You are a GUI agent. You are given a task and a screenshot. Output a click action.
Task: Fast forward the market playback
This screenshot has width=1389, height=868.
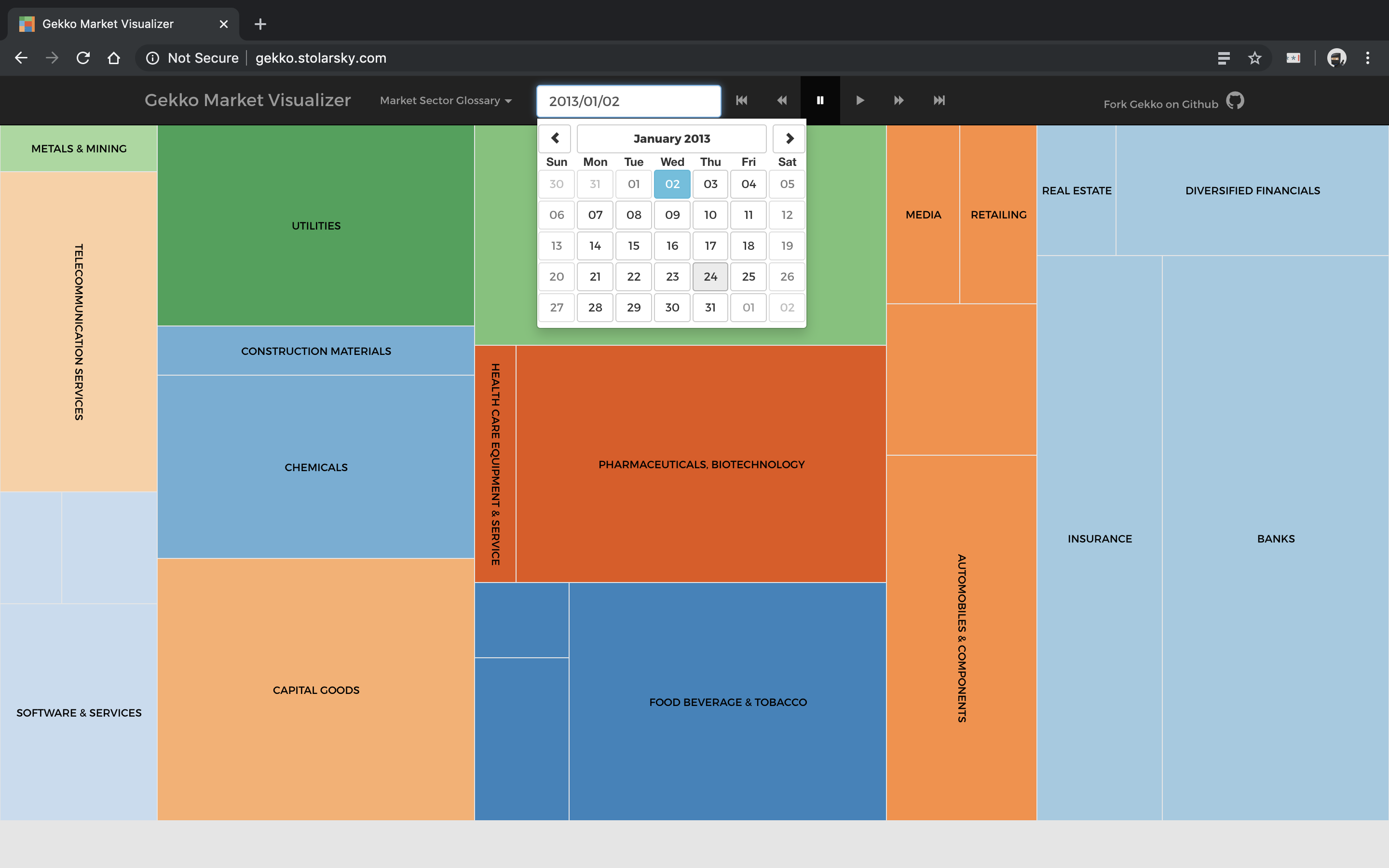(x=899, y=100)
